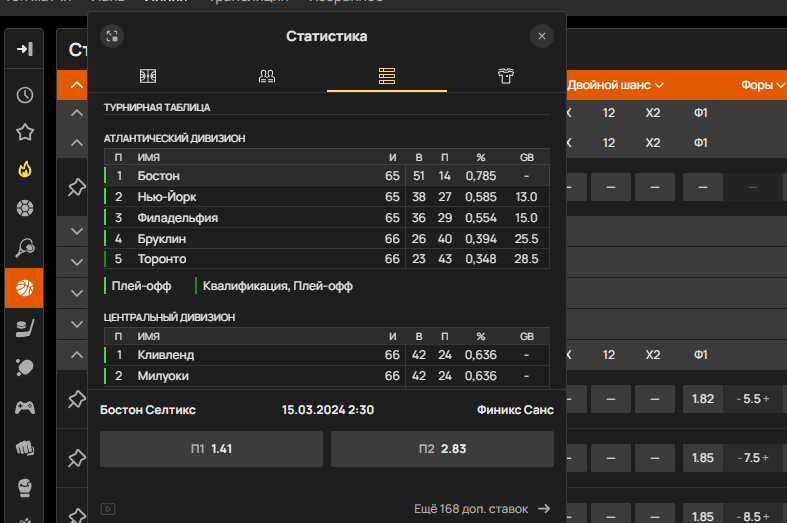Viewport: 787px width, 523px height.
Task: Select Ф1 odds 1.82
Action: [x=703, y=399]
